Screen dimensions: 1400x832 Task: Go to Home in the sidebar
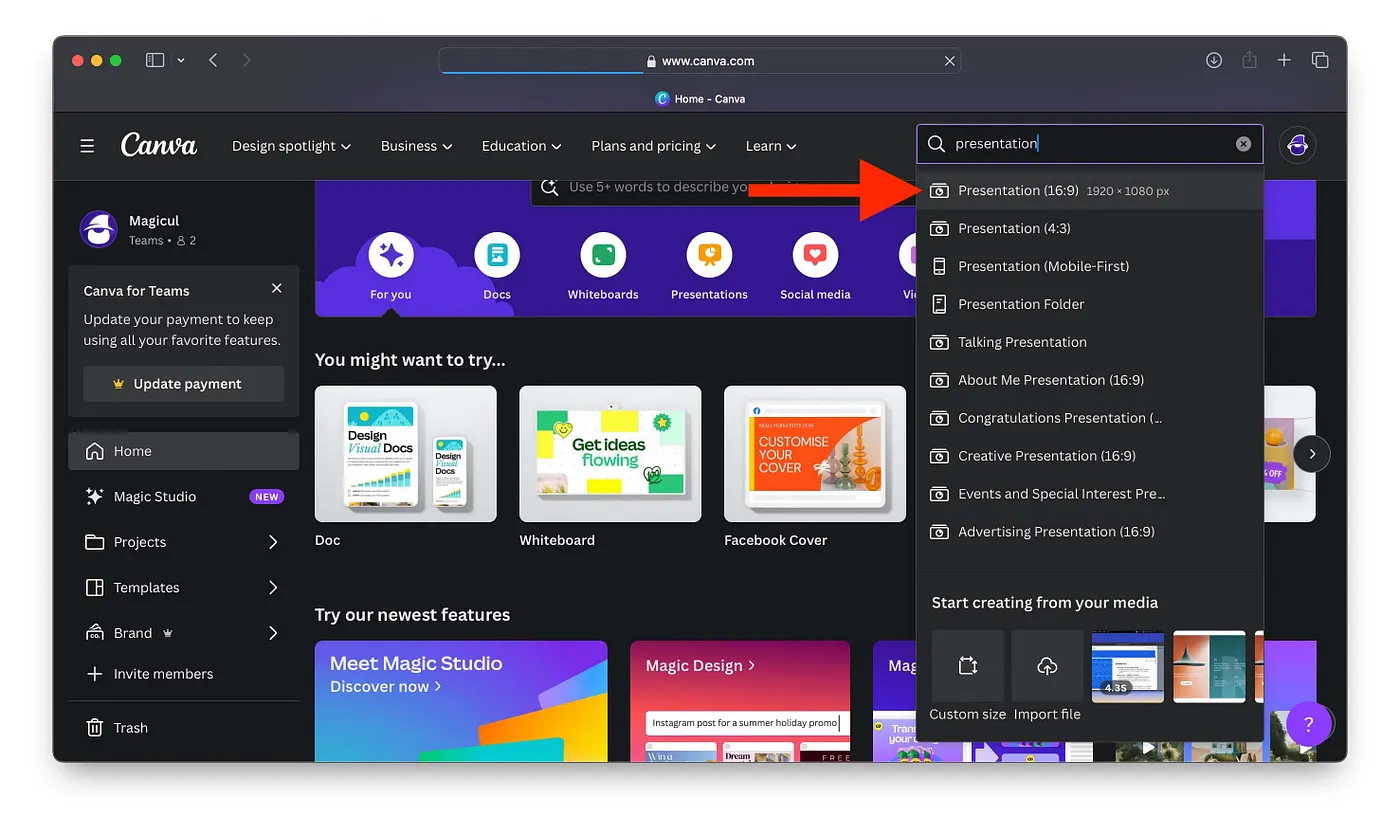click(184, 451)
